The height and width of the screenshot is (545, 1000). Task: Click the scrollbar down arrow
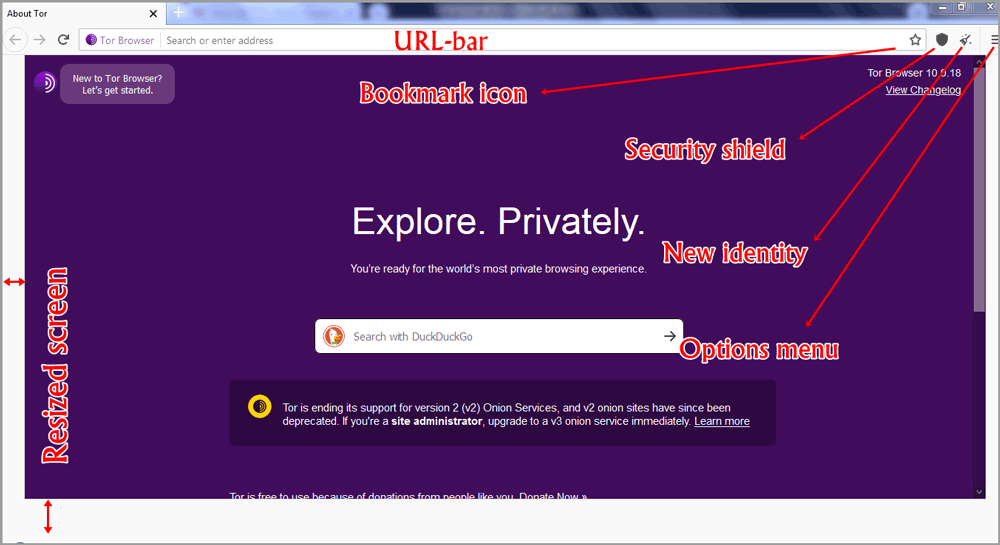coord(979,491)
